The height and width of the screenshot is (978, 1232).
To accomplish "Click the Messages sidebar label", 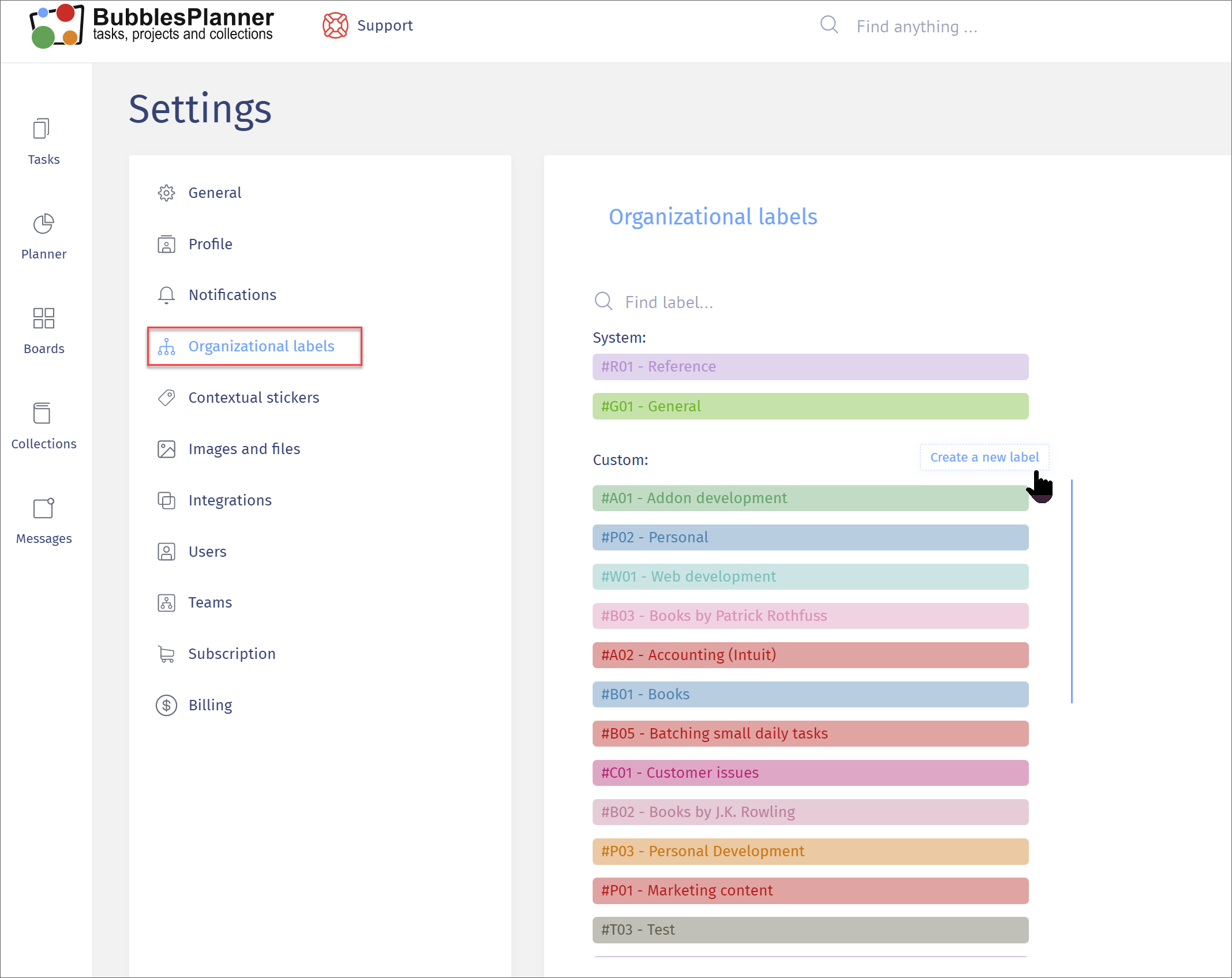I will [x=44, y=538].
